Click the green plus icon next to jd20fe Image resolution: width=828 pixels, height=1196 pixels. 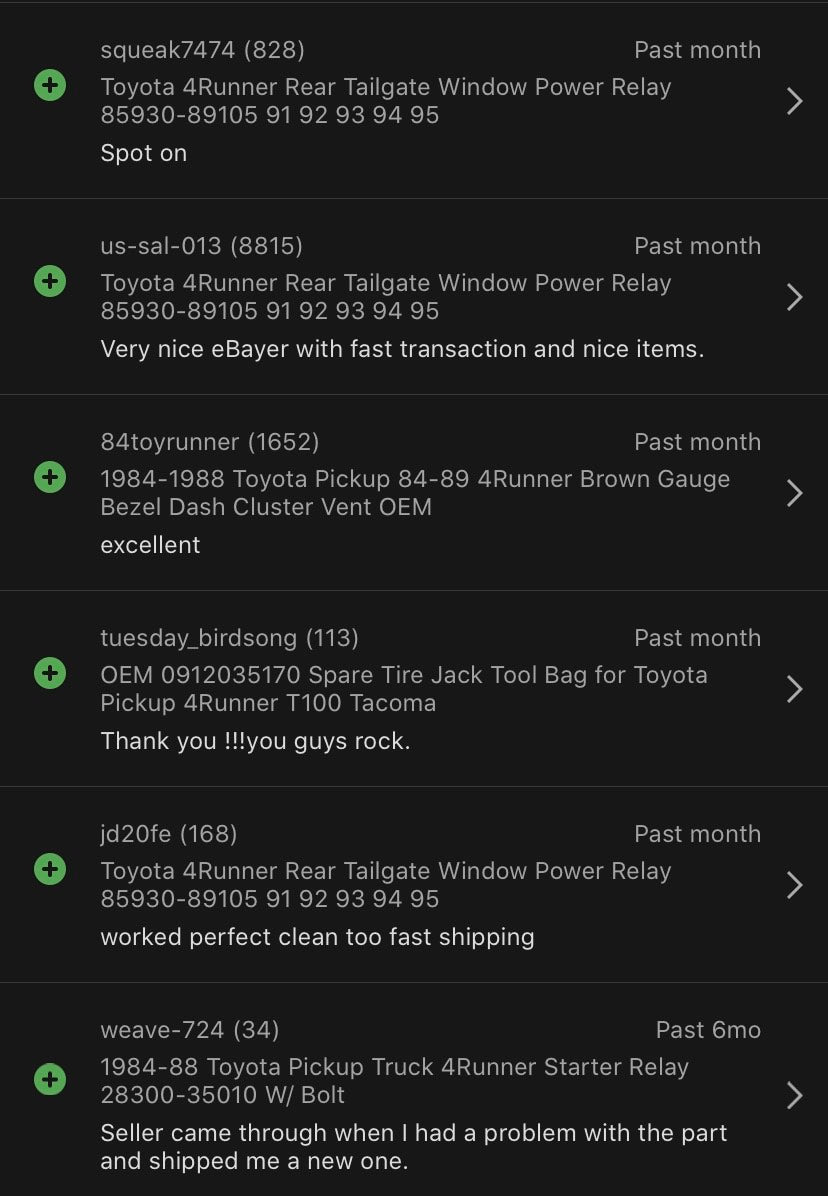[49, 870]
